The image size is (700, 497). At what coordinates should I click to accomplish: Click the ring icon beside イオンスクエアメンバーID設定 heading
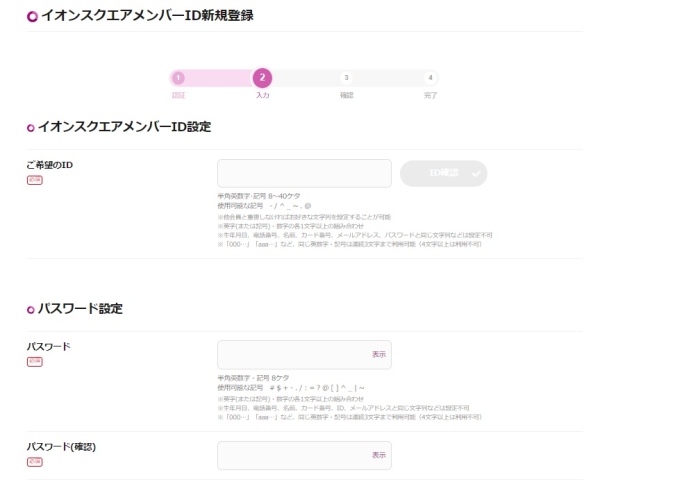pyautogui.click(x=31, y=127)
